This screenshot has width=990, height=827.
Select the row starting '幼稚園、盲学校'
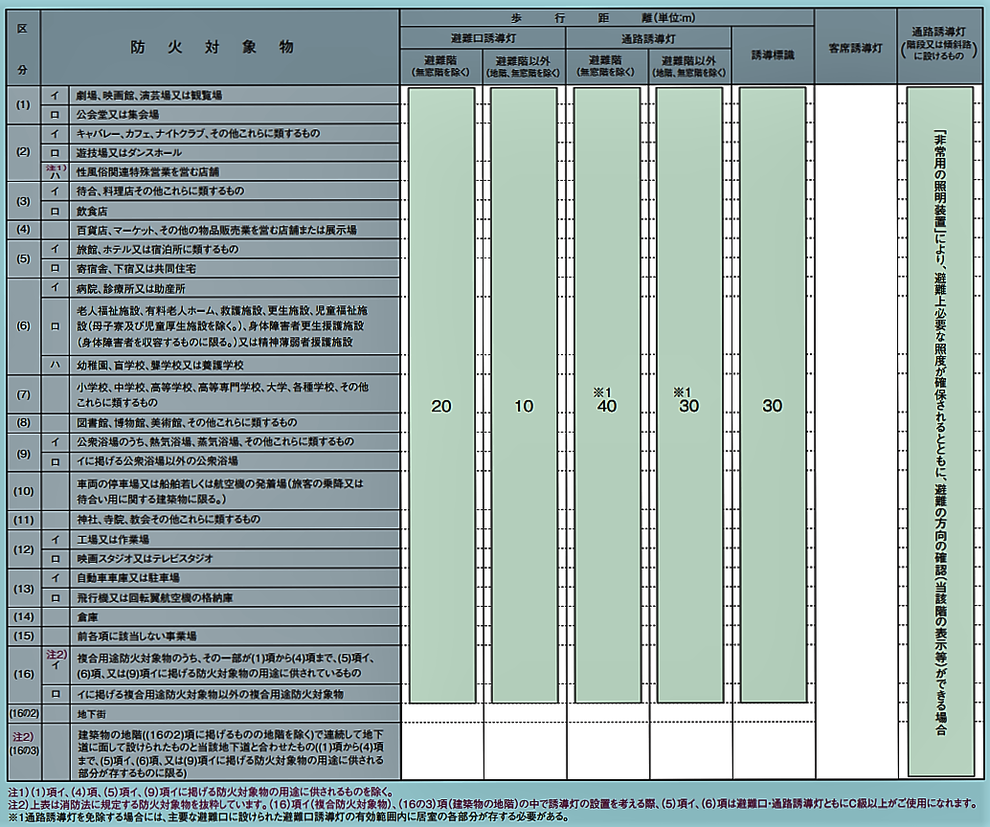tap(234, 364)
